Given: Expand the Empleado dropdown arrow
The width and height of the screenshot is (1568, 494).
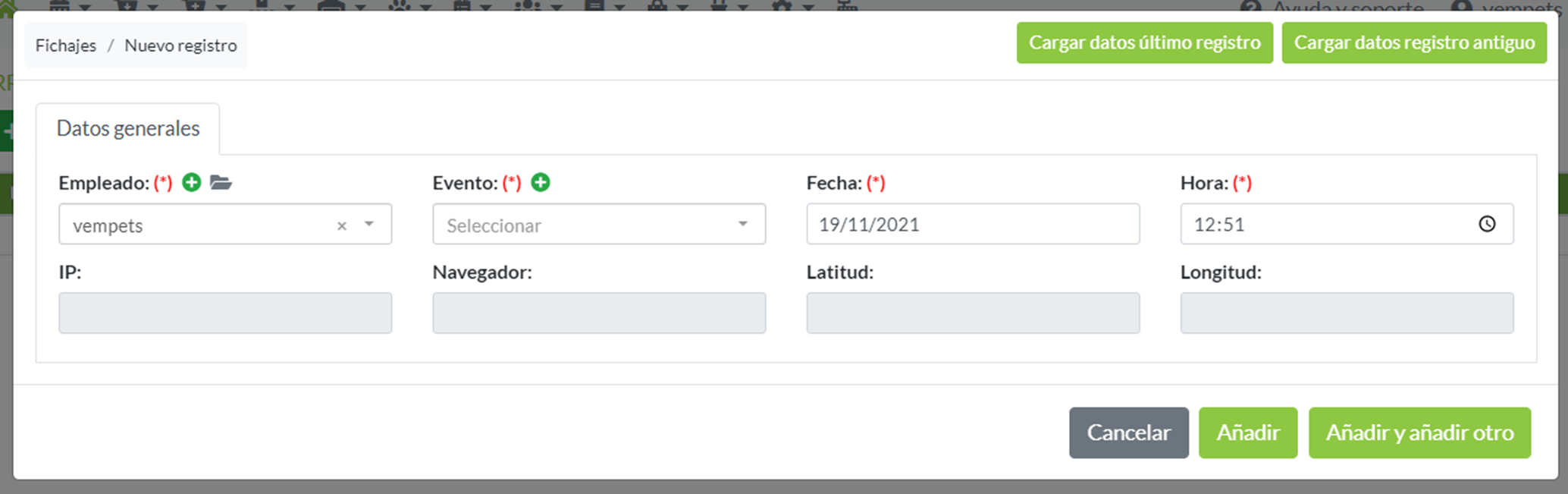Looking at the screenshot, I should pos(369,225).
